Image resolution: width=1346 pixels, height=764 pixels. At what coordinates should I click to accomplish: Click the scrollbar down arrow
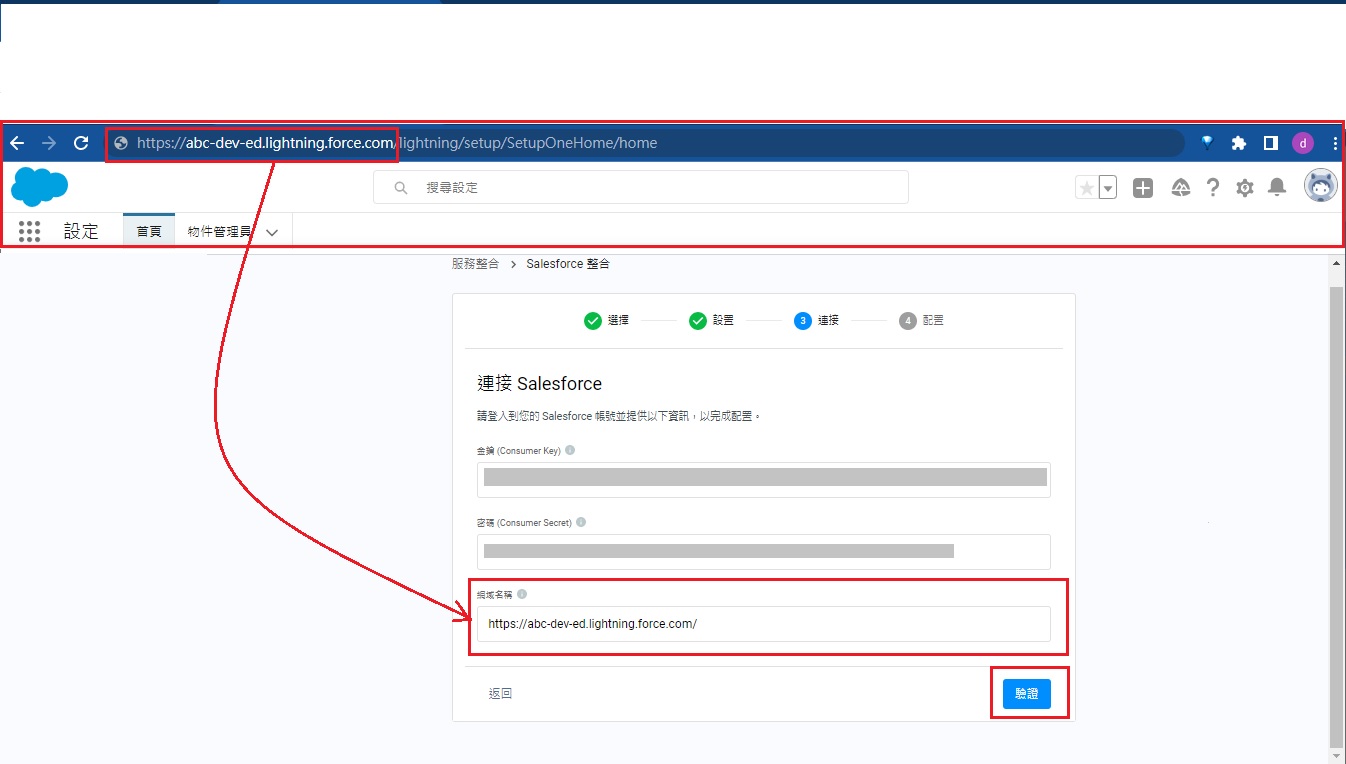tap(1336, 757)
